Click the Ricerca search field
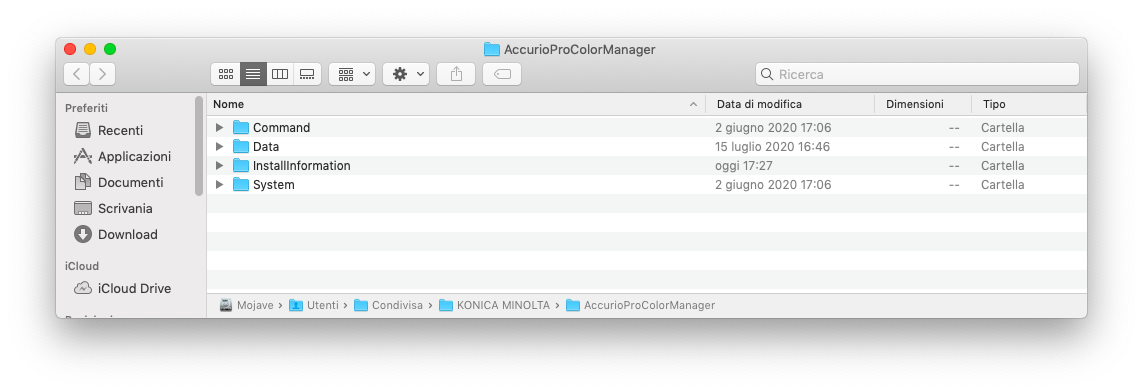The width and height of the screenshot is (1143, 392). pyautogui.click(x=917, y=74)
